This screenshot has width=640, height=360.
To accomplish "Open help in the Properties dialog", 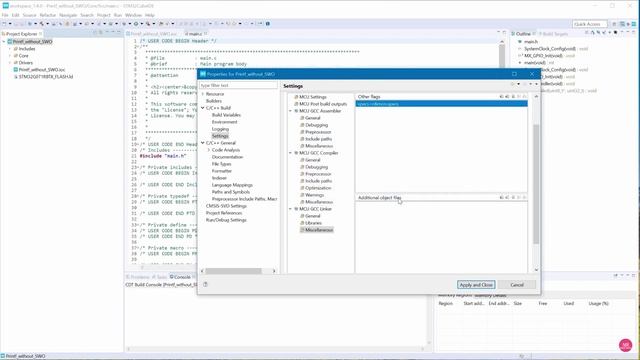I will (205, 284).
